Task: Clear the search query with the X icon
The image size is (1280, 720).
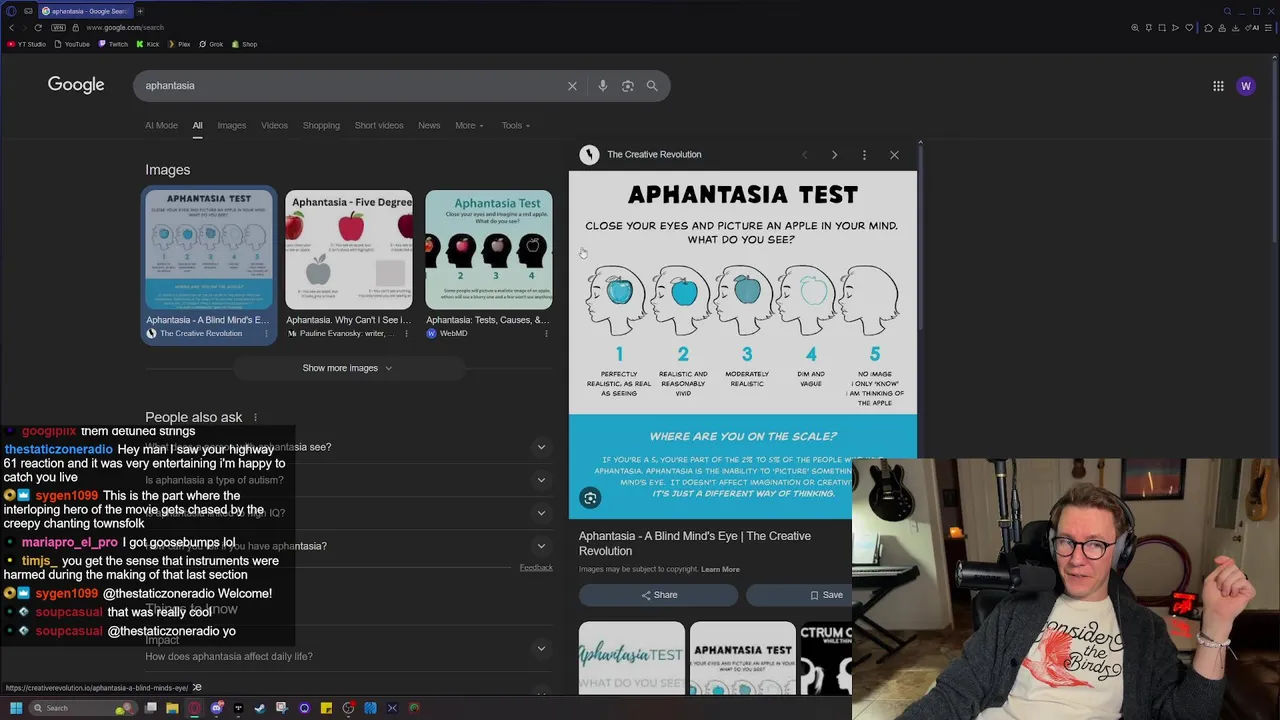Action: (572, 86)
